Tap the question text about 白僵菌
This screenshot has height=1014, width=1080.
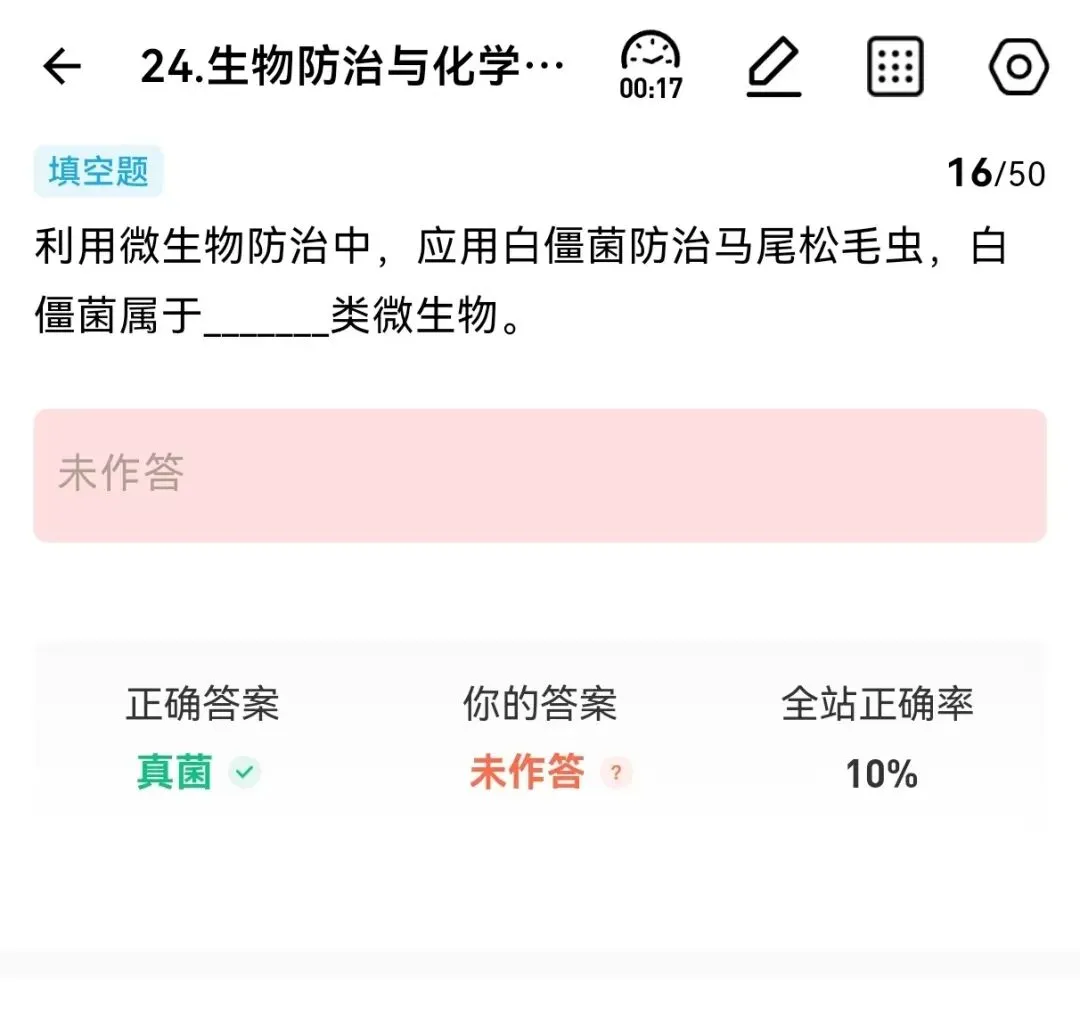click(521, 281)
